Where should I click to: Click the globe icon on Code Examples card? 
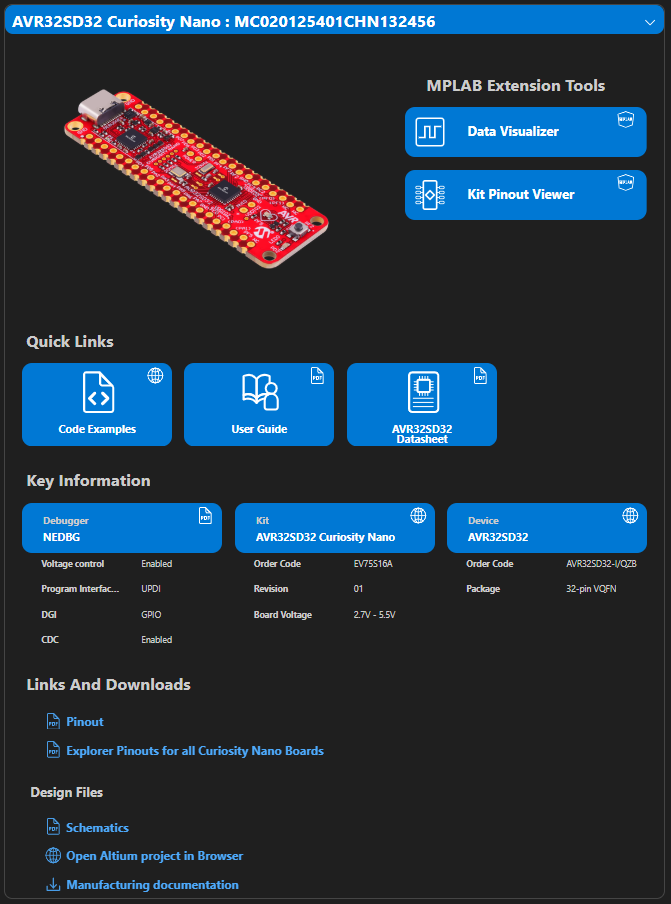pos(155,376)
